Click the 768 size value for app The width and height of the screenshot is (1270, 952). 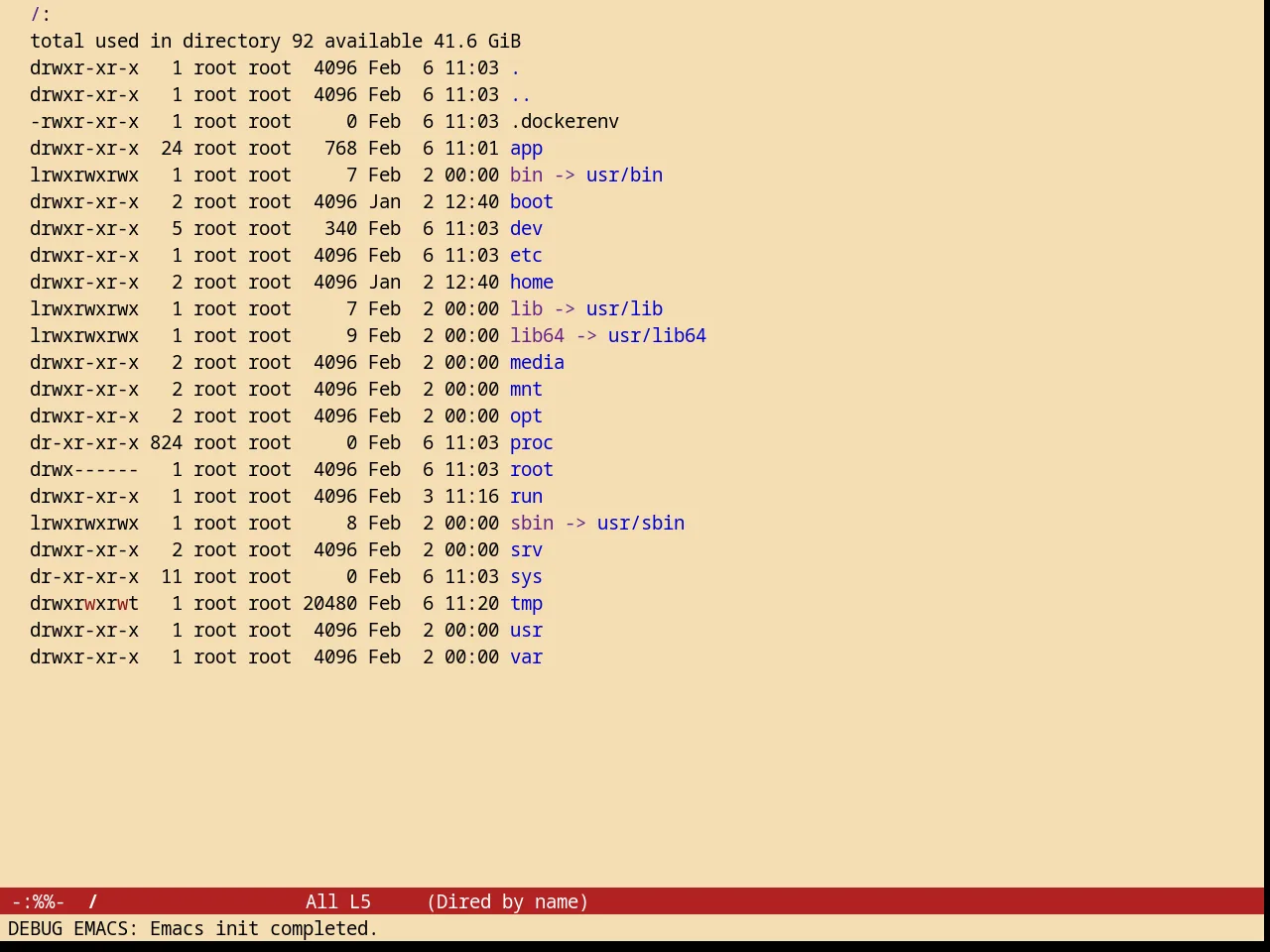tap(340, 149)
